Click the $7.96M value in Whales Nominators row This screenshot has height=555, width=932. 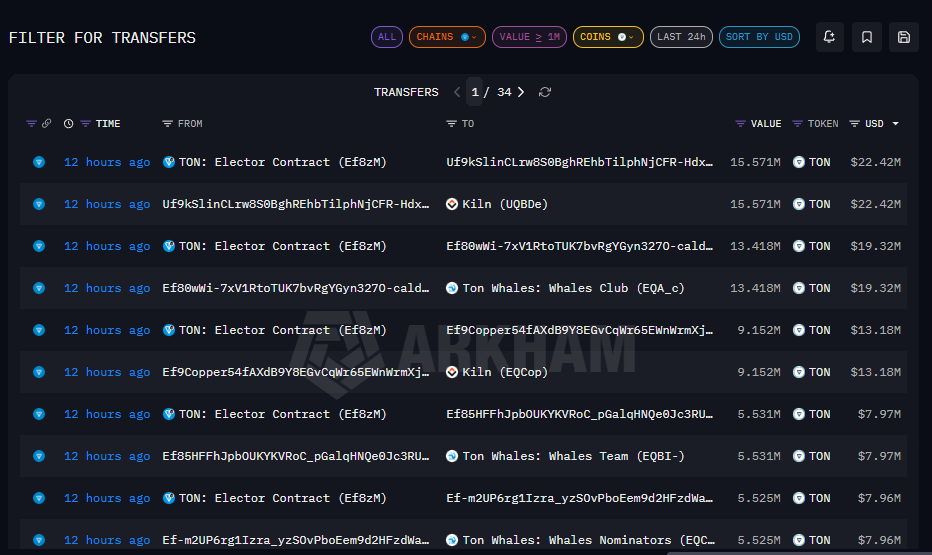[879, 540]
